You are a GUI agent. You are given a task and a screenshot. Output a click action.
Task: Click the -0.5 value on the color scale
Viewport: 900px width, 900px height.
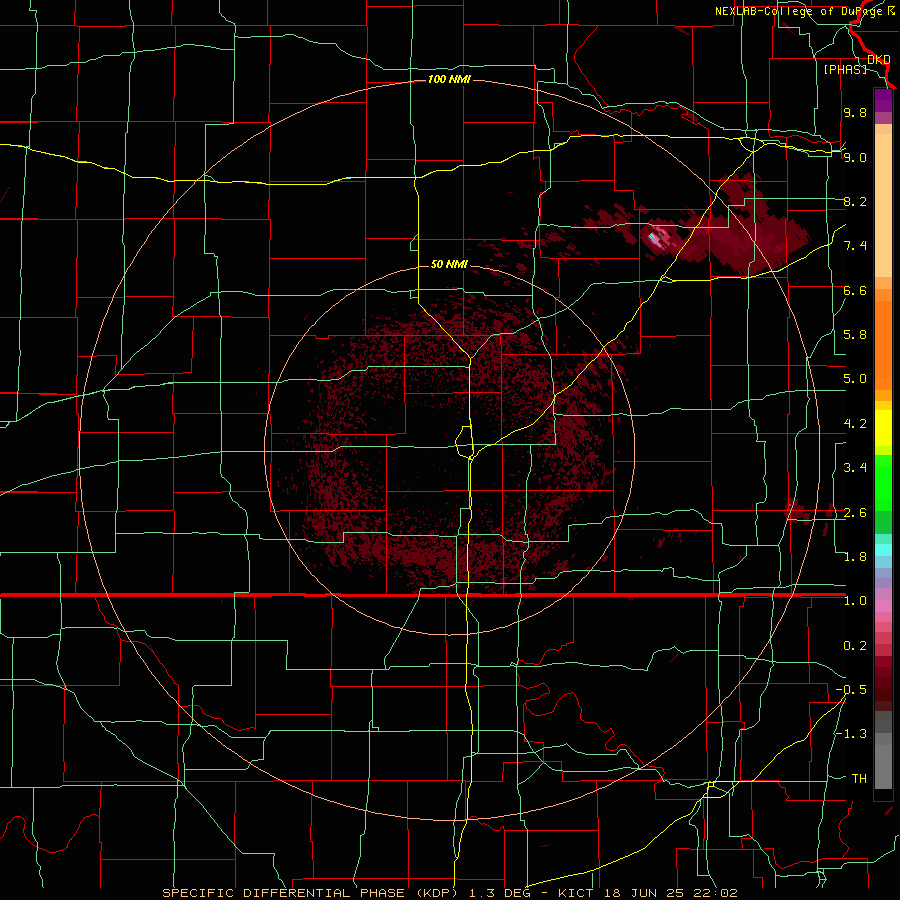[851, 690]
